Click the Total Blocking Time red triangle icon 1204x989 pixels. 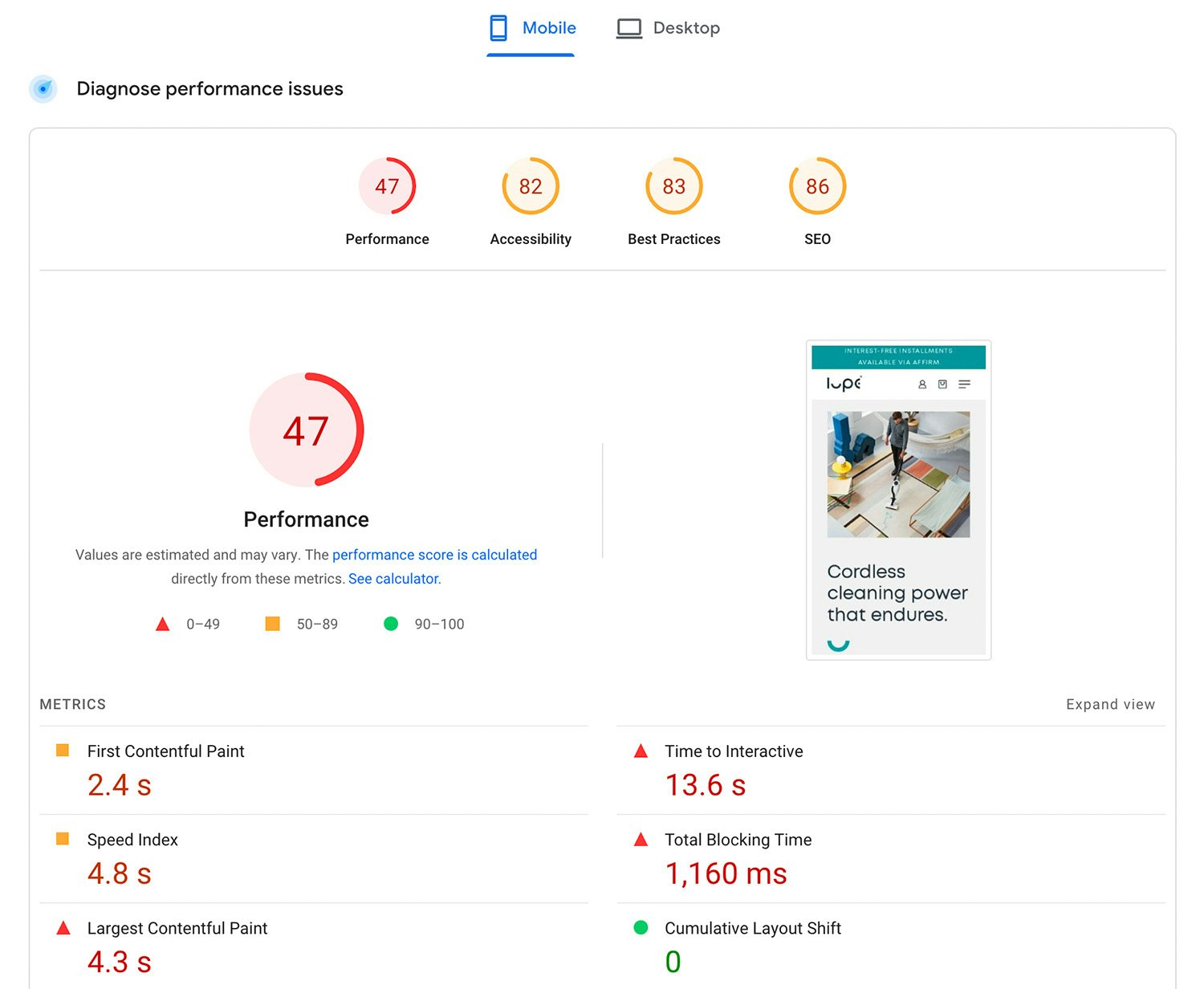pos(641,840)
